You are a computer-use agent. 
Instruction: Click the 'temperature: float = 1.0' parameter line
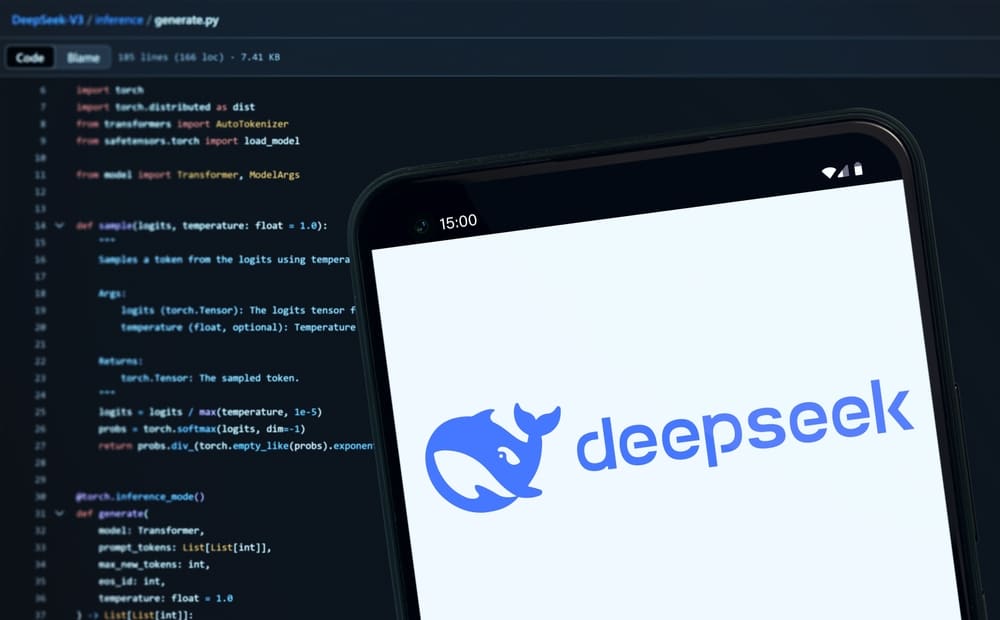click(165, 598)
